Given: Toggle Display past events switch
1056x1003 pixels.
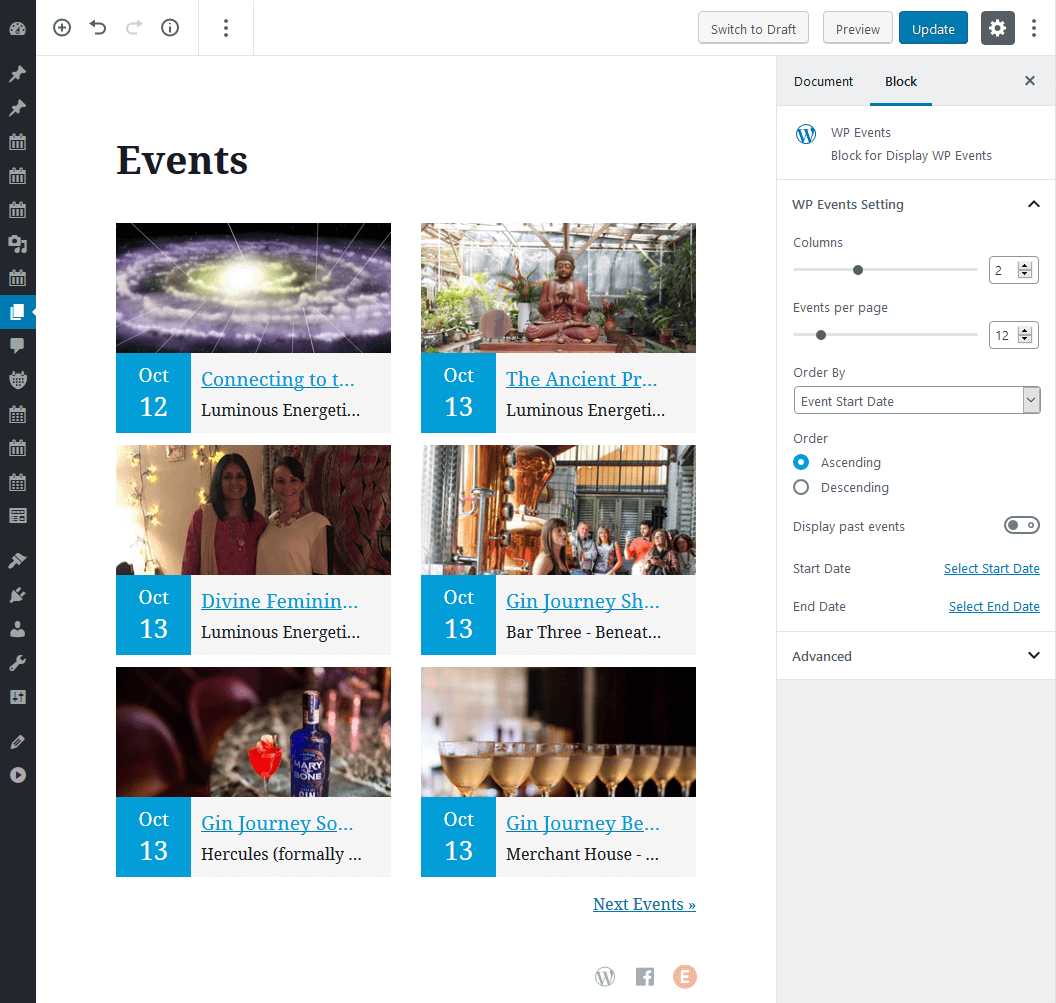Looking at the screenshot, I should pos(1022,525).
